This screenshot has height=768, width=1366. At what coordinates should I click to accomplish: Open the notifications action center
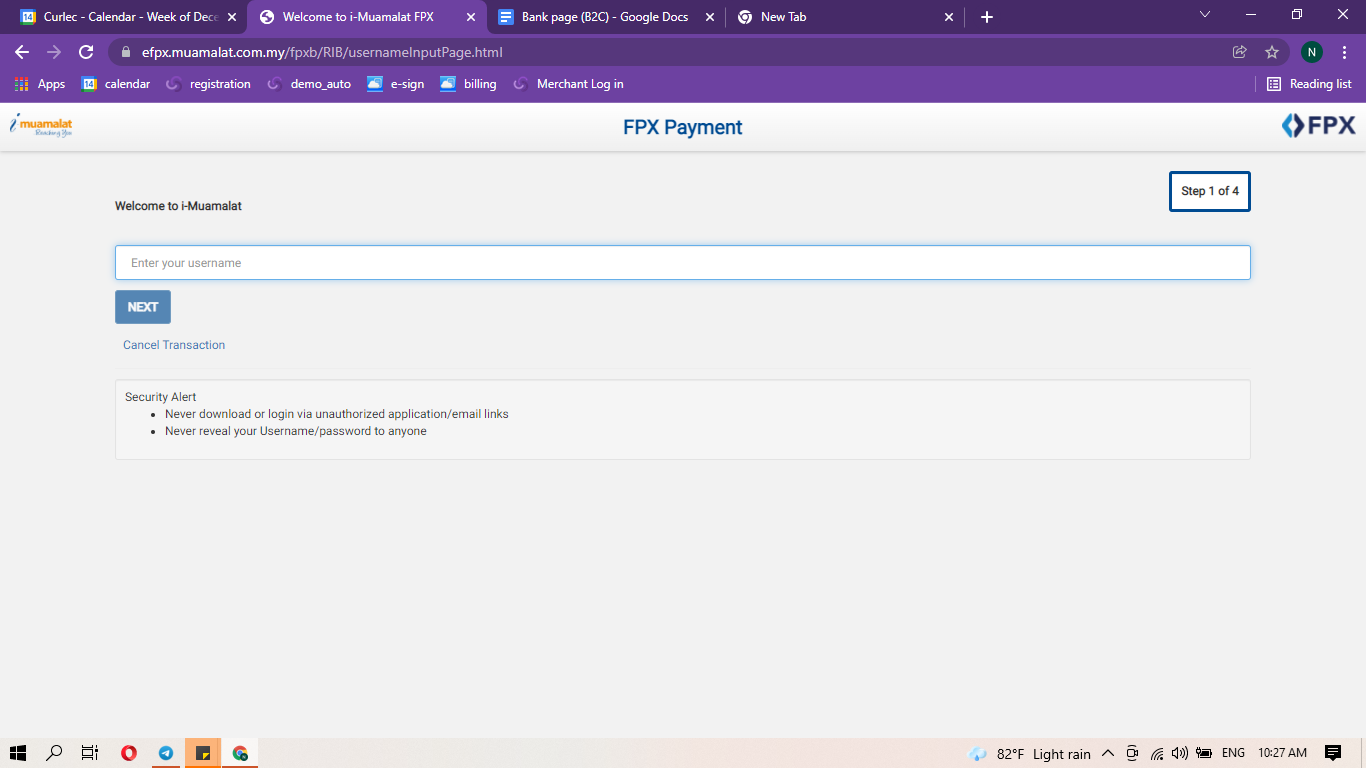click(x=1333, y=753)
